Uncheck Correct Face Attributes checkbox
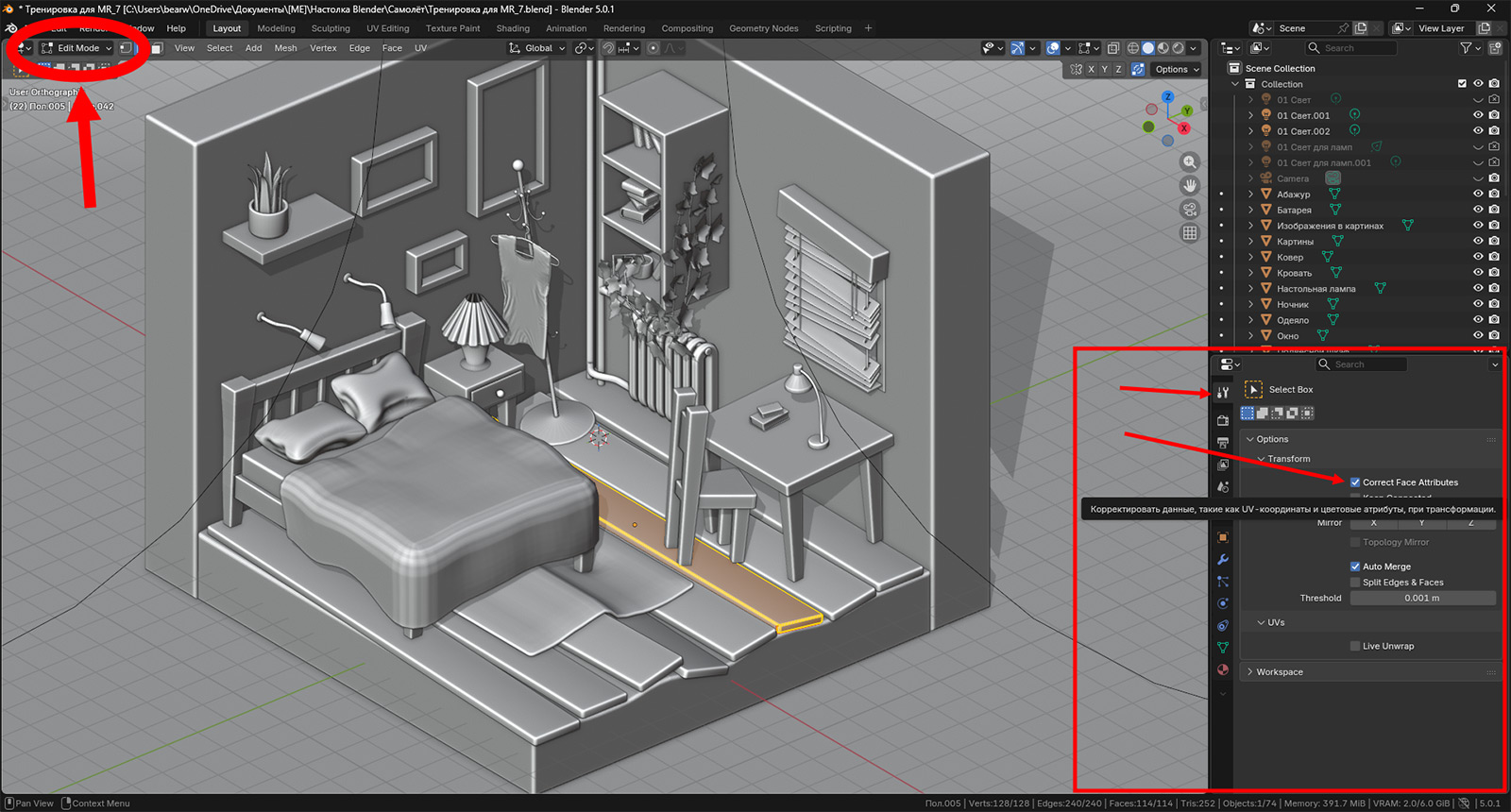 click(1355, 482)
